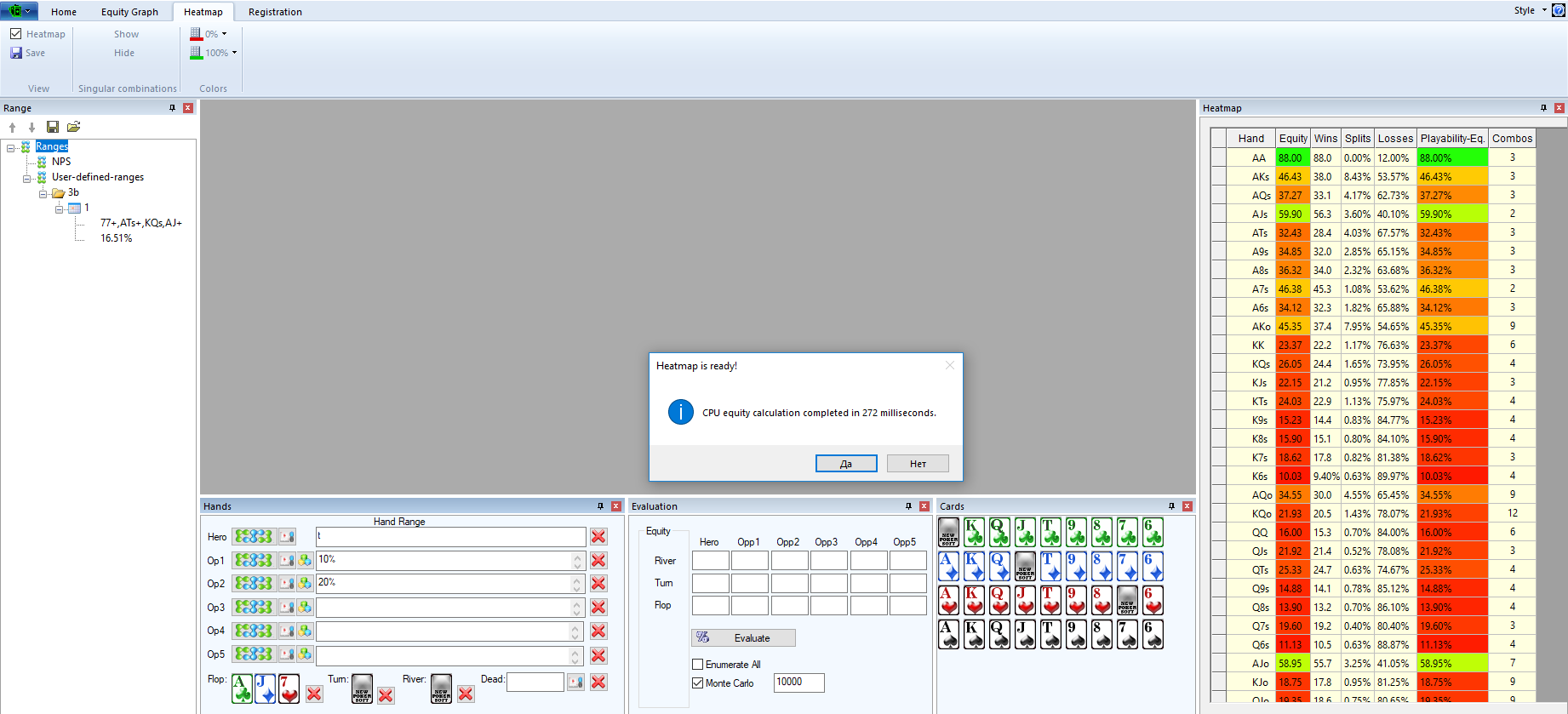The width and height of the screenshot is (1568, 714).
Task: Click the Да button in the dialog
Action: point(845,464)
